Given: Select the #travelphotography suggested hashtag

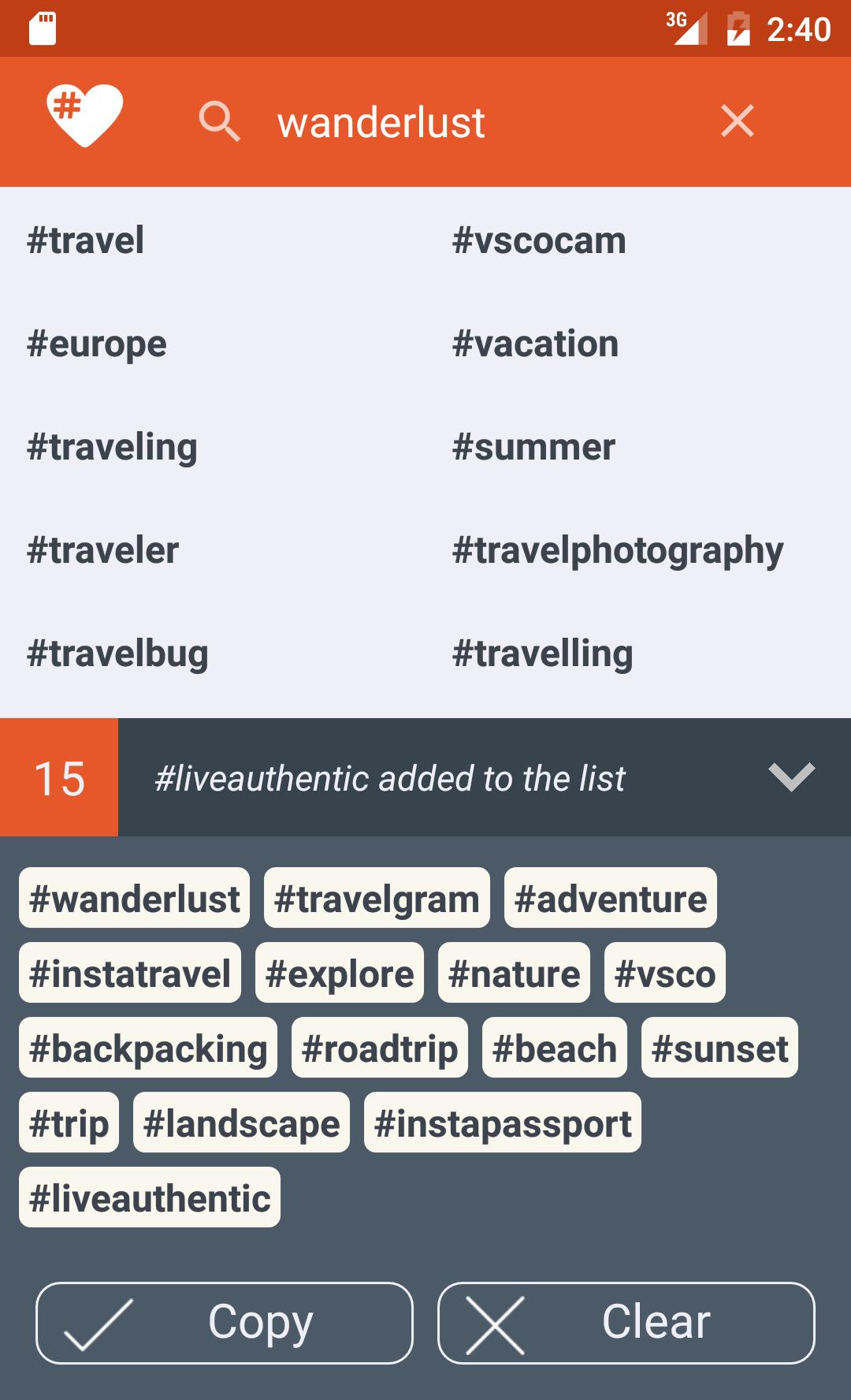Looking at the screenshot, I should (x=618, y=550).
